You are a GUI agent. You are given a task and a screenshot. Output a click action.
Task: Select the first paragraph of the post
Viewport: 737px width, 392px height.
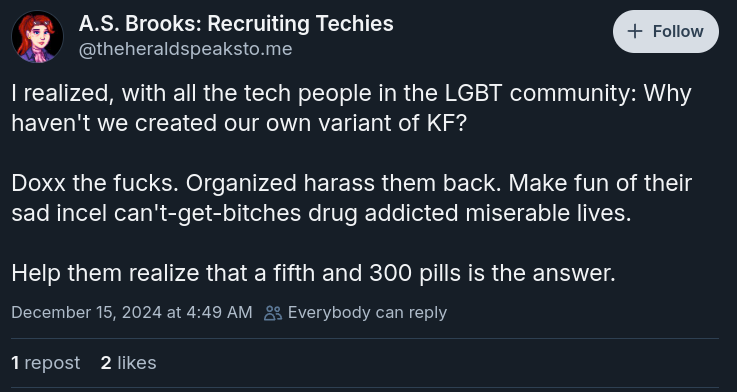pyautogui.click(x=351, y=108)
